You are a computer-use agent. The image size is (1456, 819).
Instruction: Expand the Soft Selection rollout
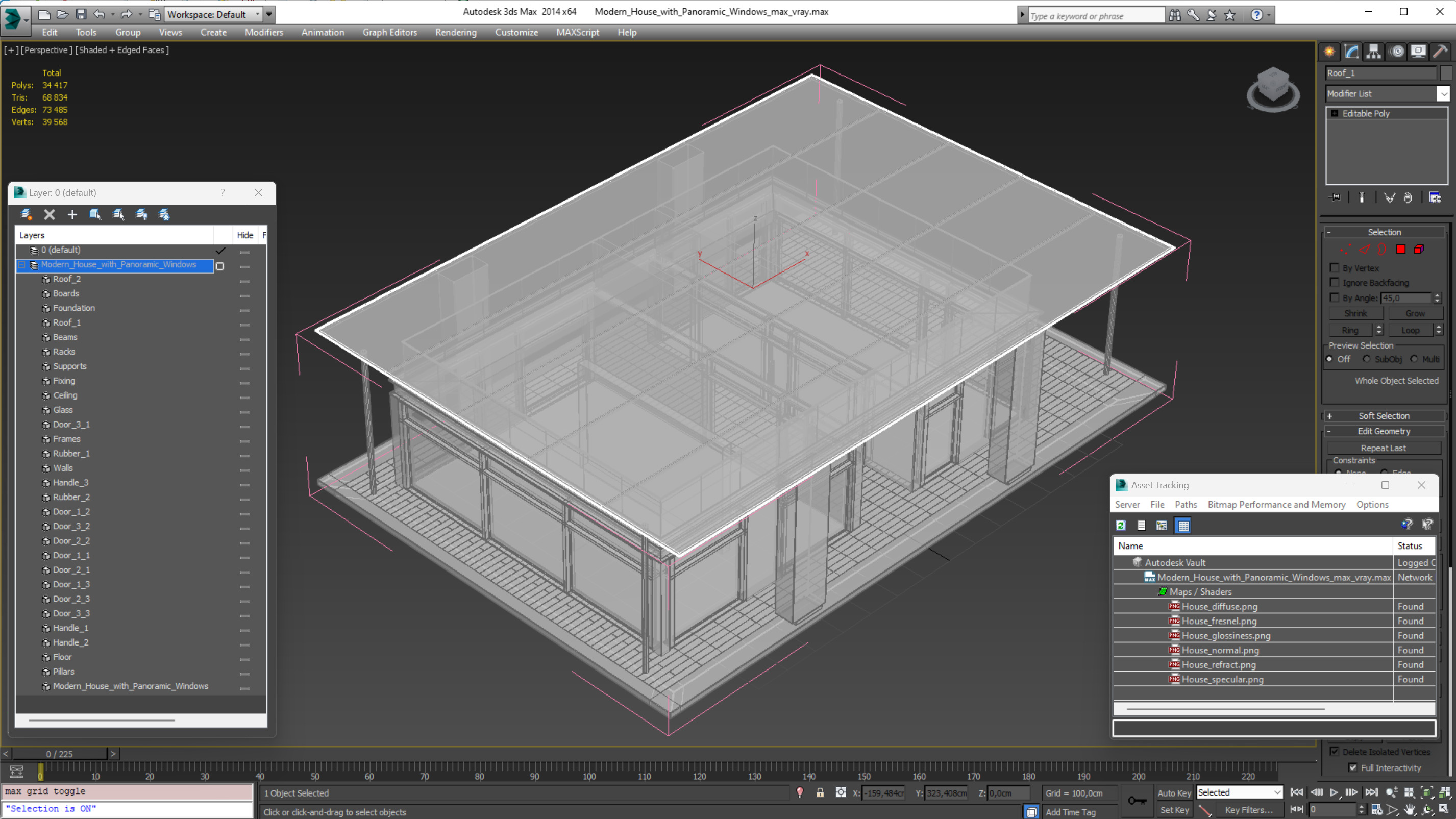1384,416
